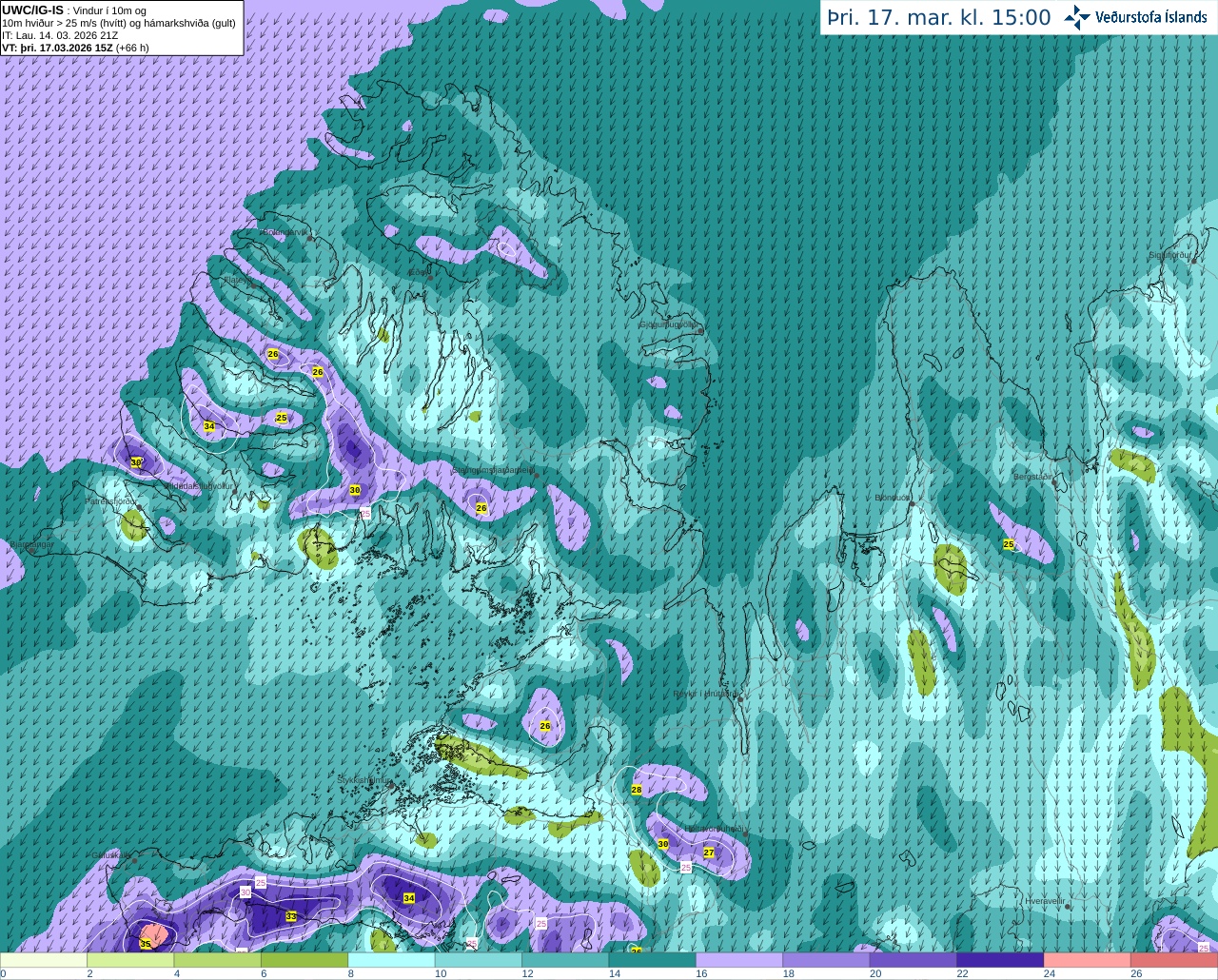Click the yellow '30' marker beside the '27'
The width and height of the screenshot is (1218, 980).
(663, 844)
